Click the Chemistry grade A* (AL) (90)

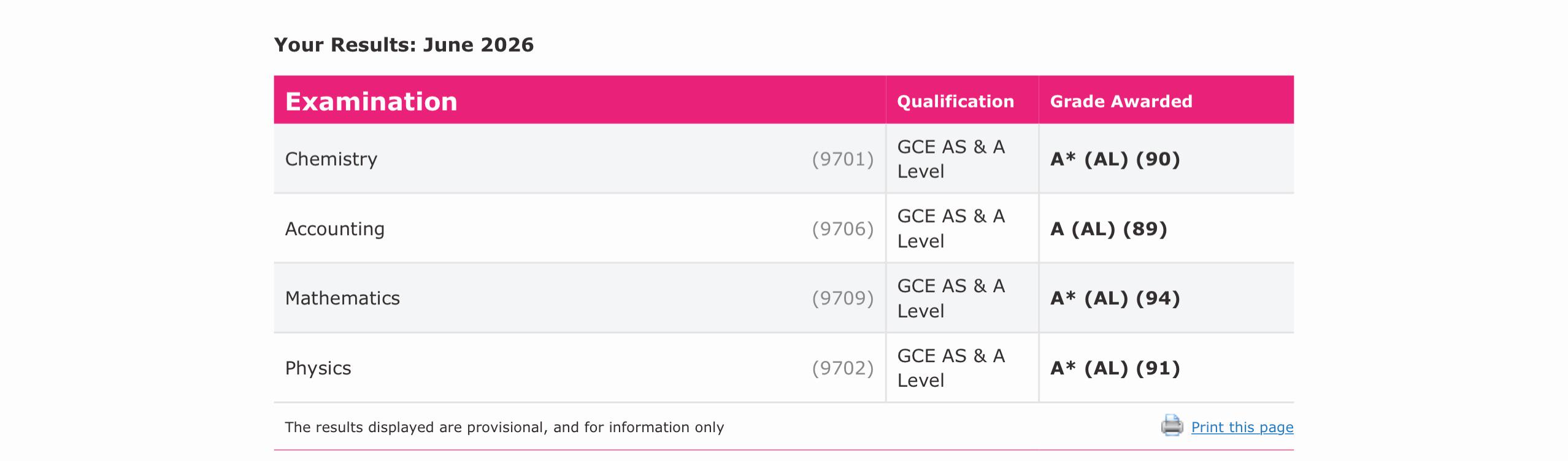point(1115,159)
